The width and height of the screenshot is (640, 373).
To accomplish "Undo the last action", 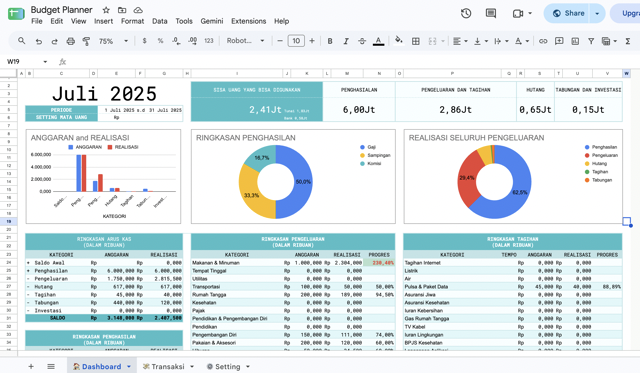I will click(x=38, y=41).
